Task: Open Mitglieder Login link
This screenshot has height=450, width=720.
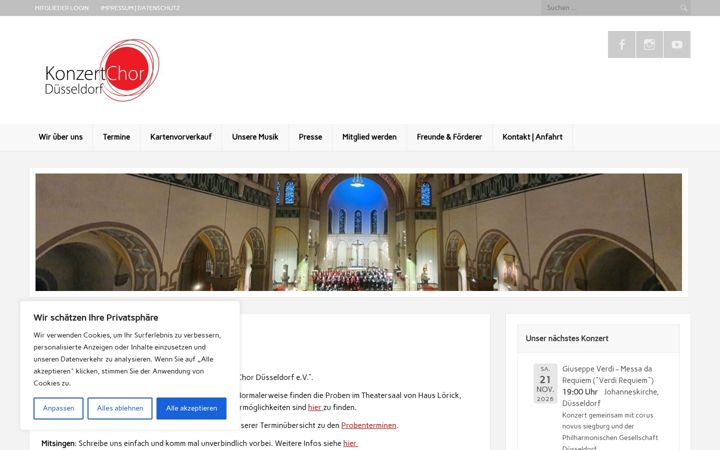Action: click(62, 8)
